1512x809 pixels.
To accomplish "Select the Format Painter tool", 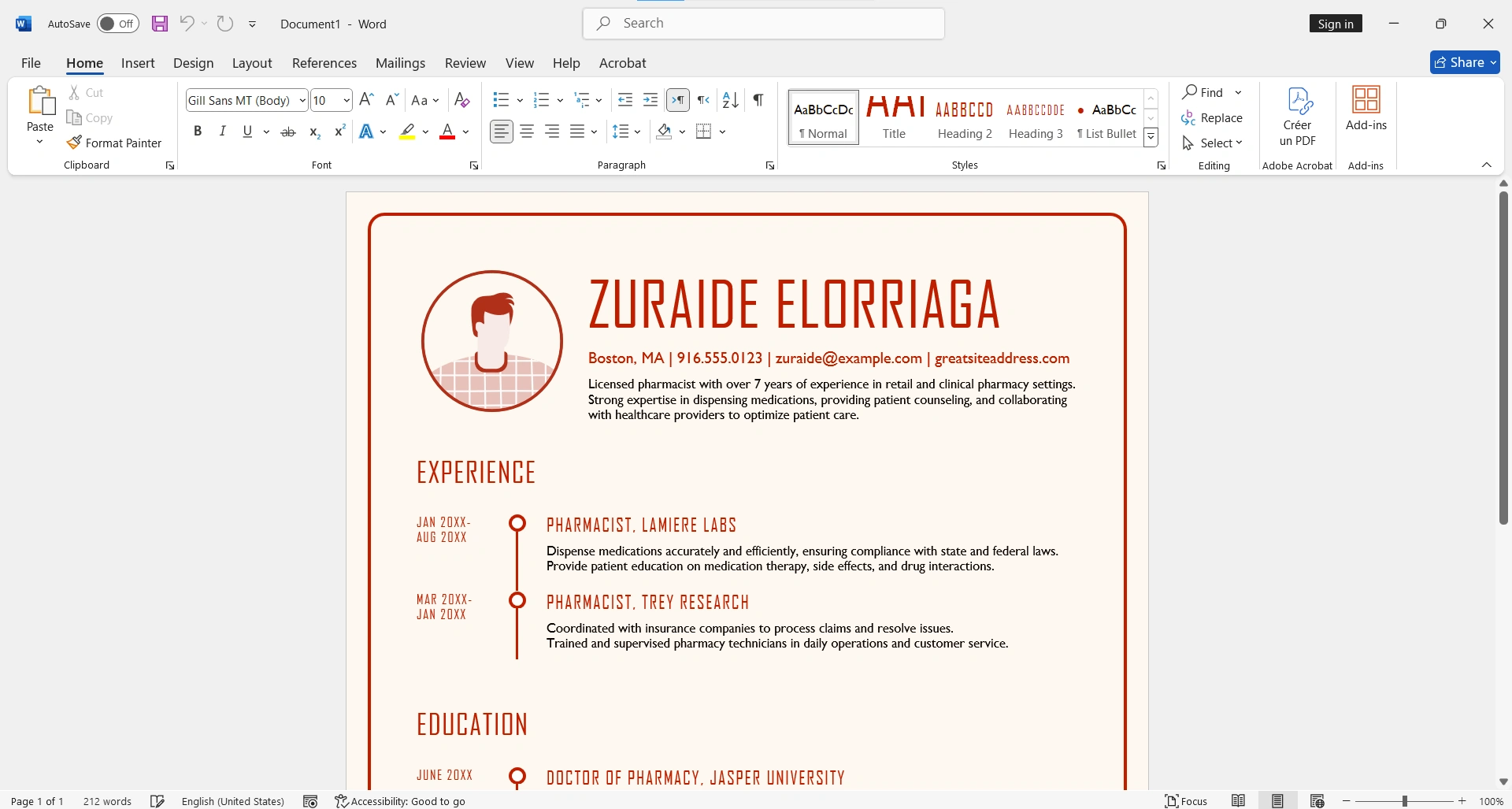I will tap(115, 143).
